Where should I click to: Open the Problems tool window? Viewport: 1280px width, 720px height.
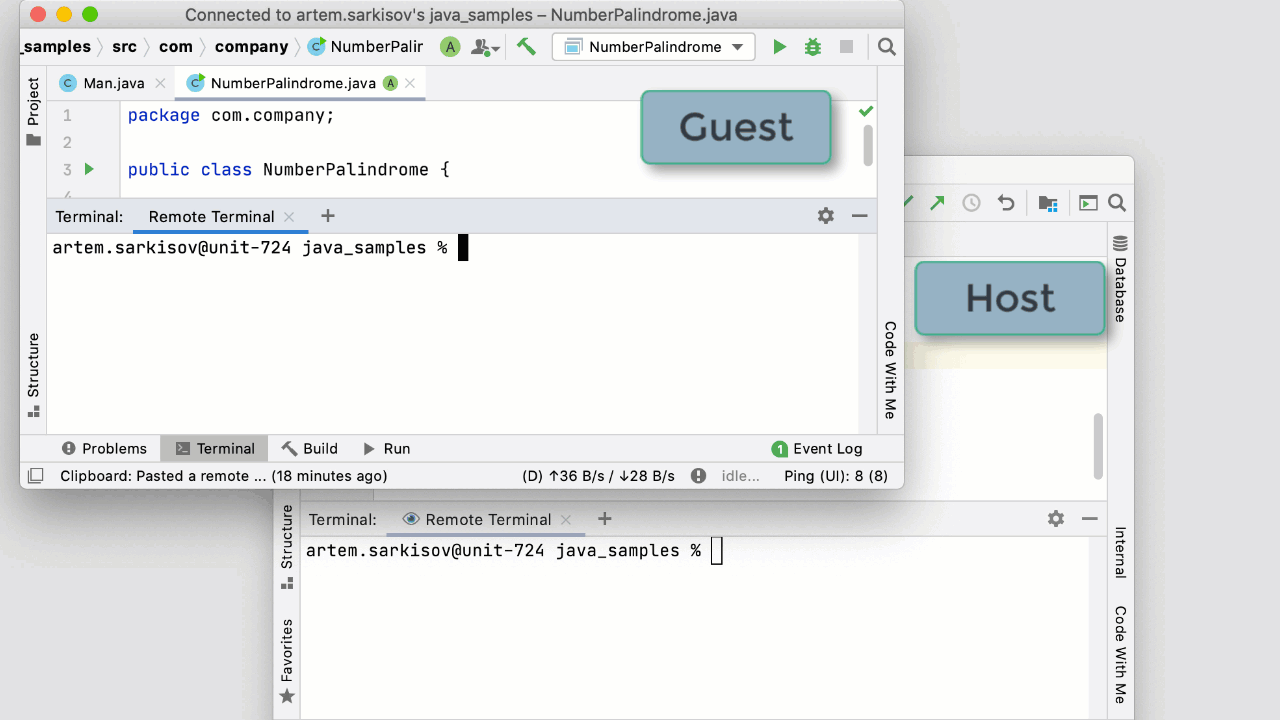(104, 449)
